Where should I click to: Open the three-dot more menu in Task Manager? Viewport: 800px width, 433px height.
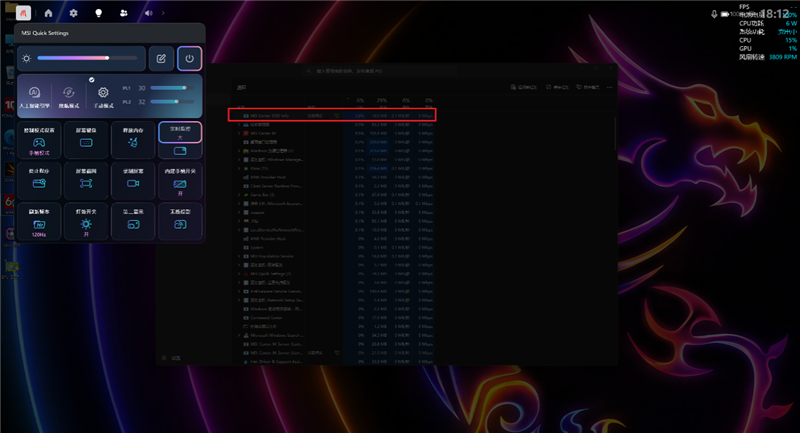coord(609,87)
